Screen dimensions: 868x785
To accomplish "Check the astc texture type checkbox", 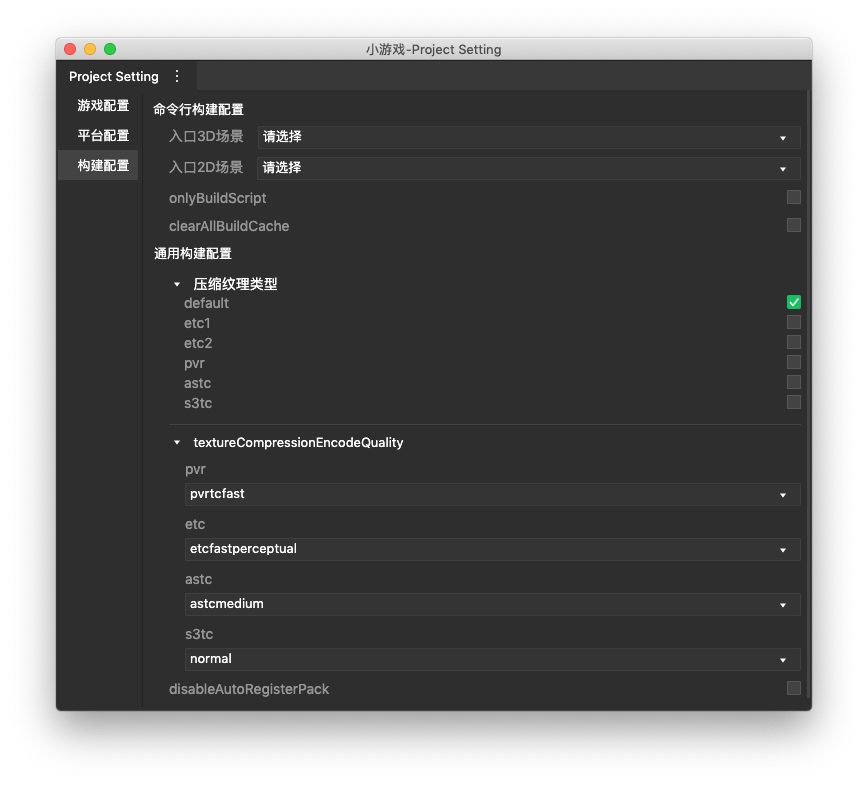I will coord(793,381).
